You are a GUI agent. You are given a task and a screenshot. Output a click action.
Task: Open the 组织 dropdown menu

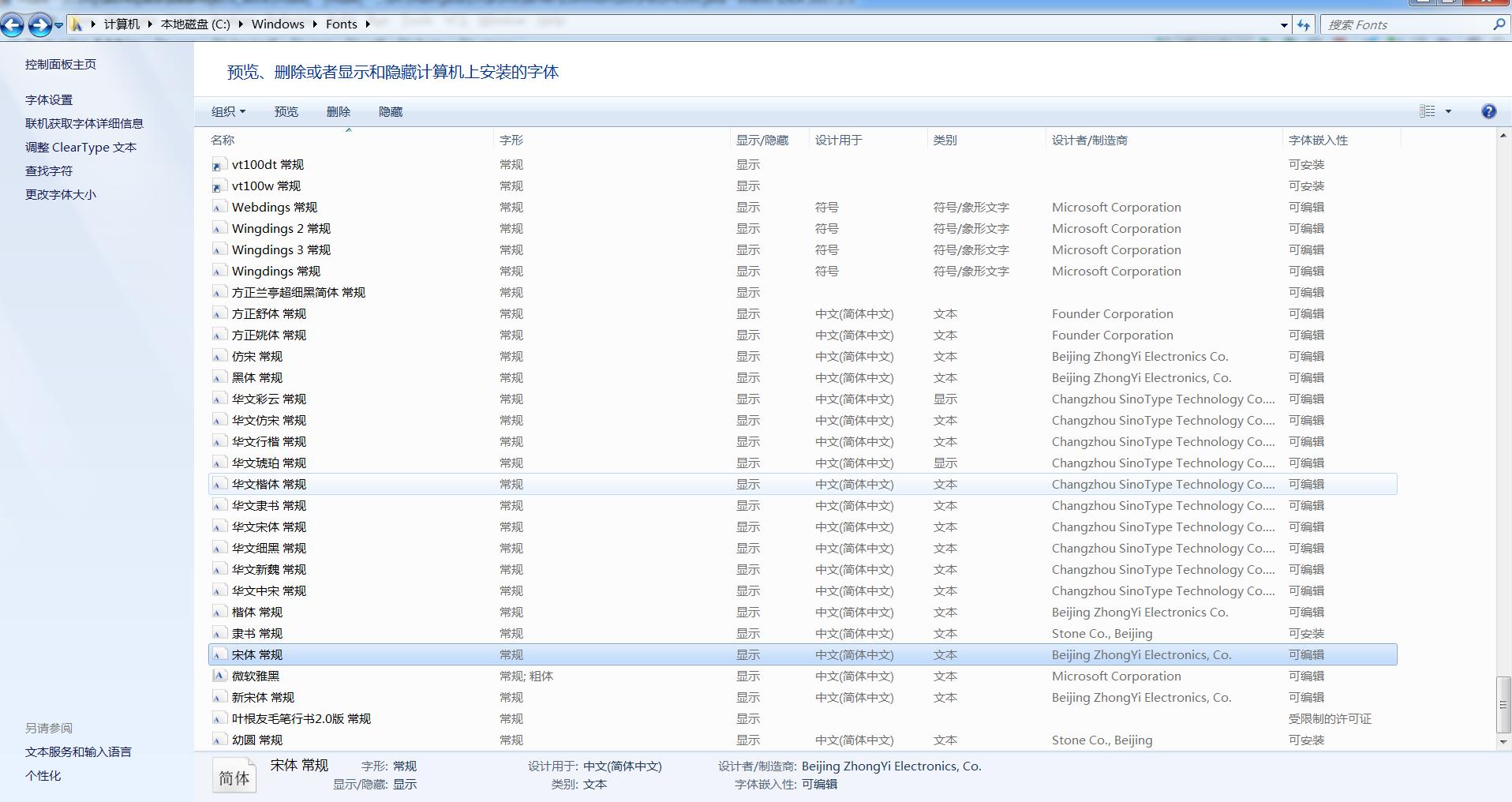click(226, 111)
